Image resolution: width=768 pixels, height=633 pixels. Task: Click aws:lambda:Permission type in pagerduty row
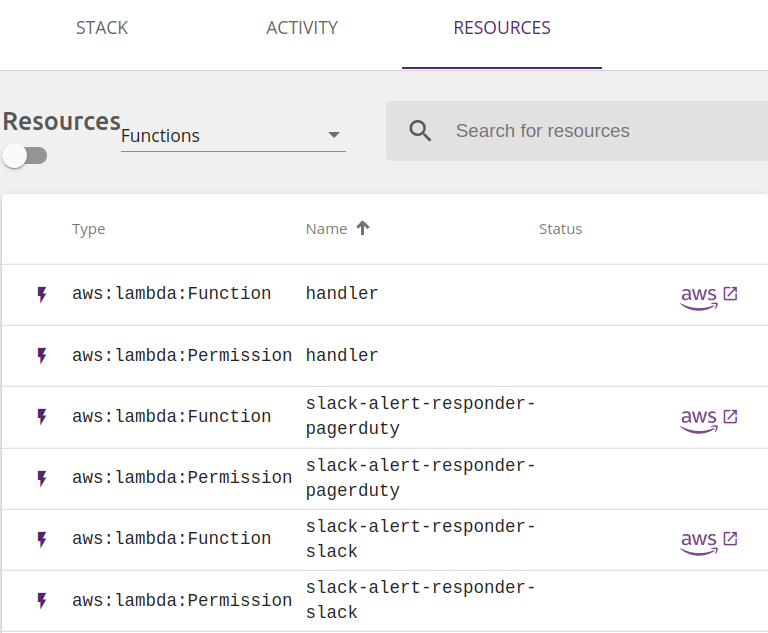coord(182,478)
